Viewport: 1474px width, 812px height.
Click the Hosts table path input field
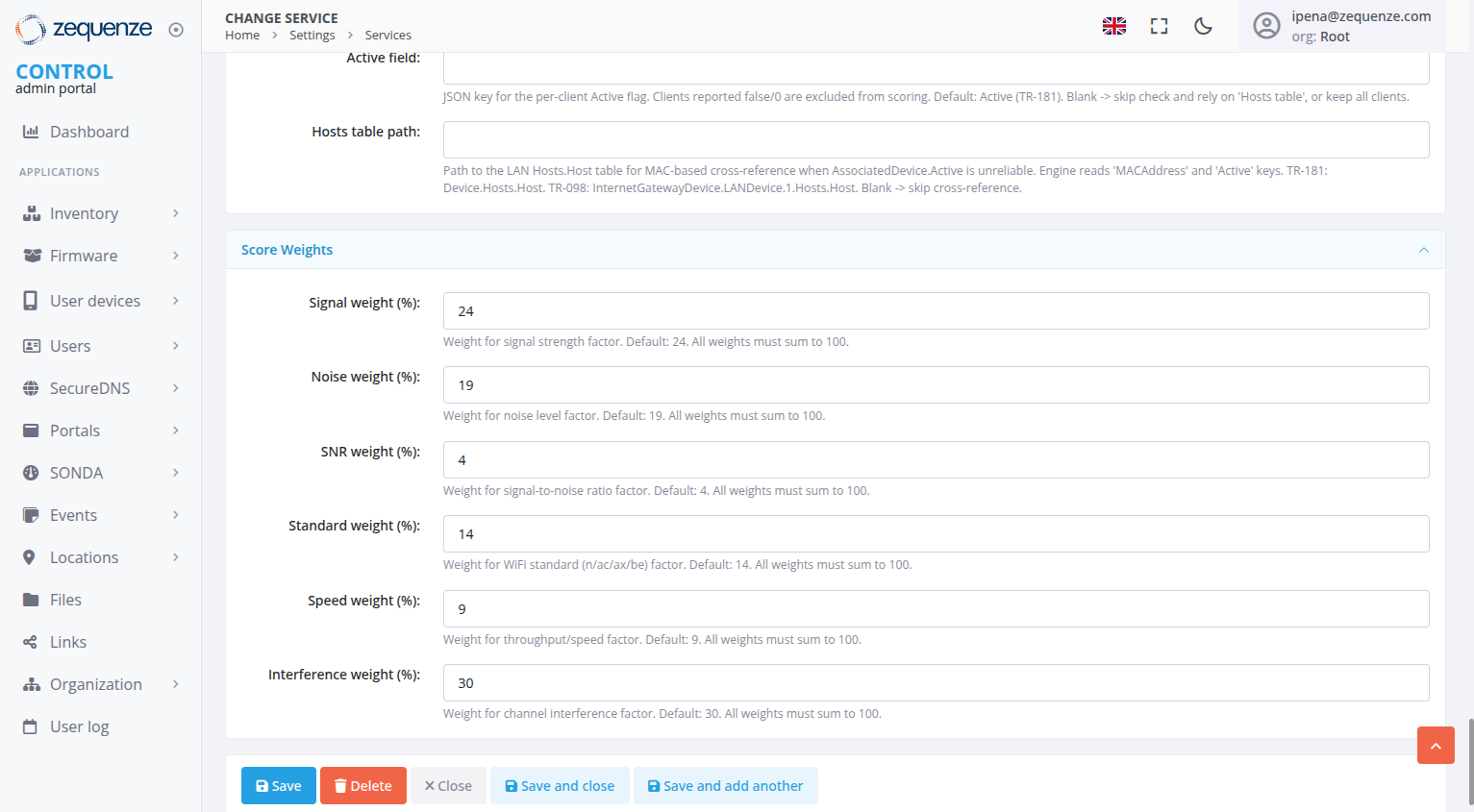pos(934,139)
